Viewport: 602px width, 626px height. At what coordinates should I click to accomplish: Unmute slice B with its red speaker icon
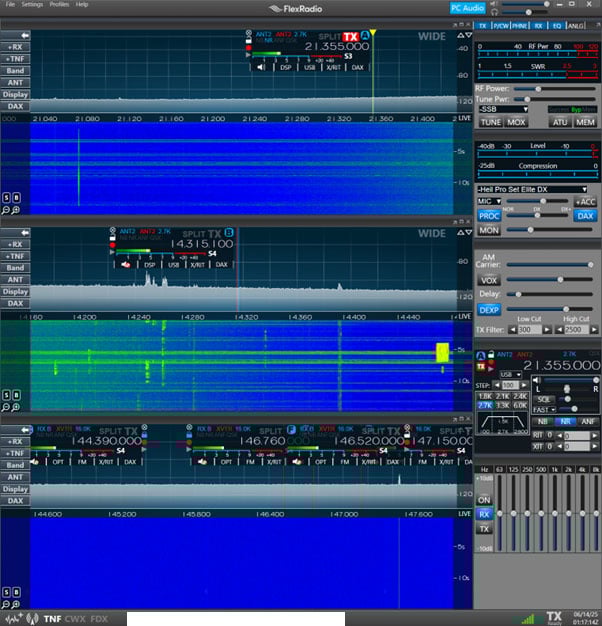click(126, 265)
